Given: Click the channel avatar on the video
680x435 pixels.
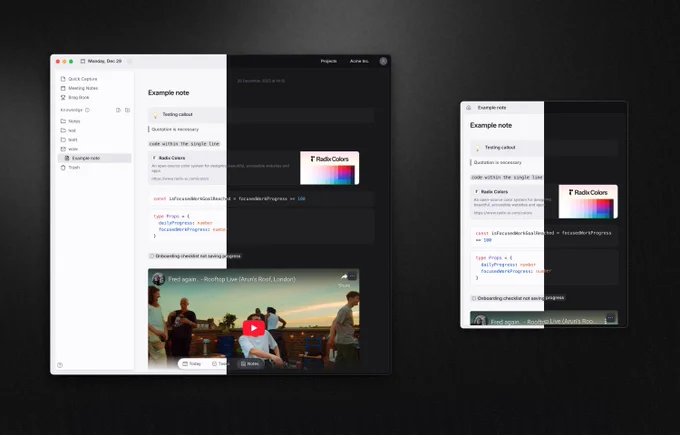Looking at the screenshot, I should [158, 279].
